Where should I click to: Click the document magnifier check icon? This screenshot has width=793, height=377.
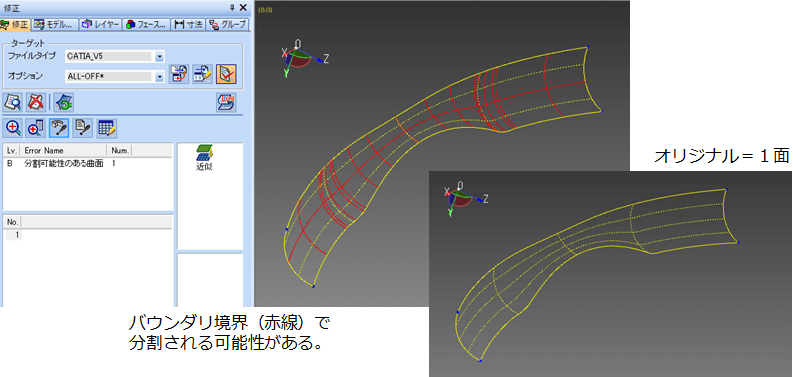point(12,102)
